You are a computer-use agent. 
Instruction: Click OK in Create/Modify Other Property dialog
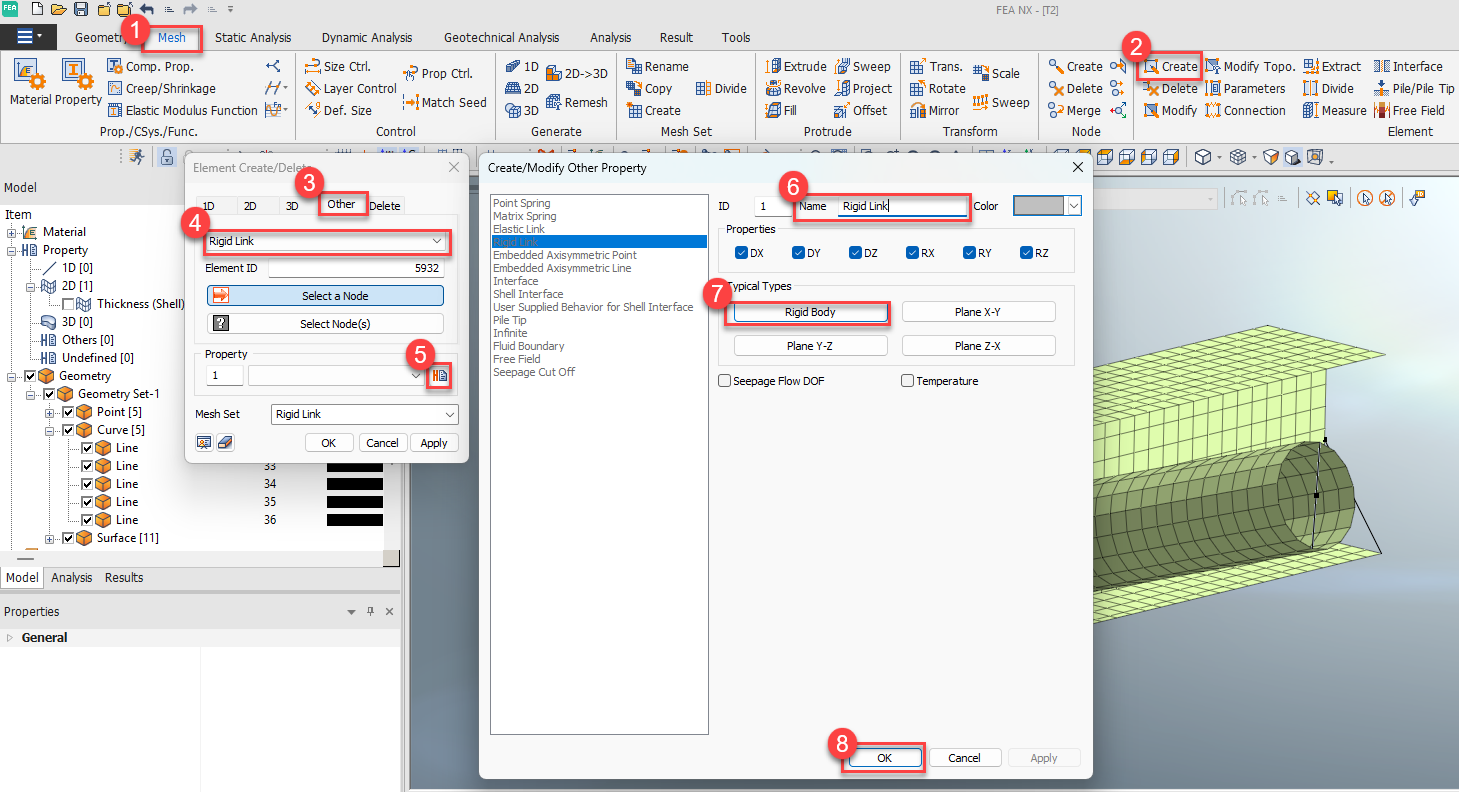[884, 758]
